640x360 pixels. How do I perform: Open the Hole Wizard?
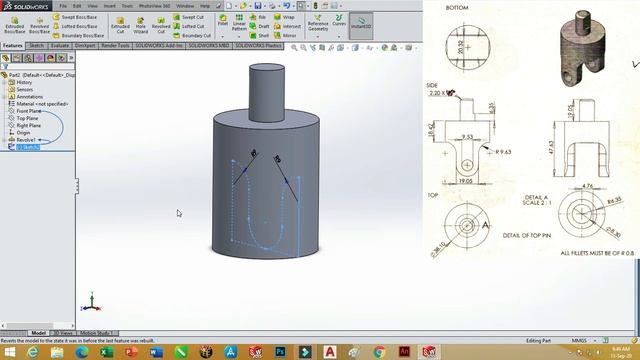click(x=140, y=25)
